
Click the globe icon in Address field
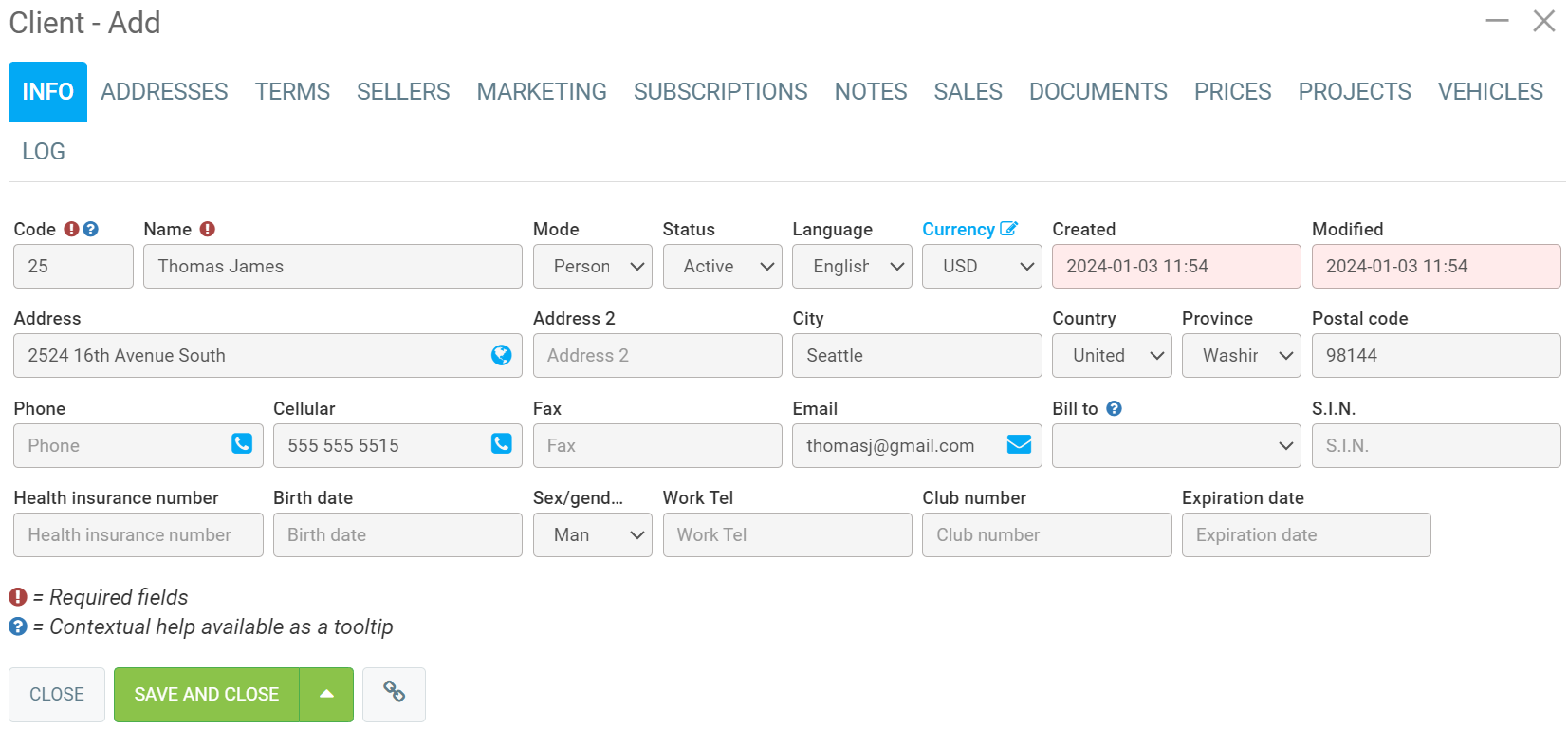pyautogui.click(x=501, y=355)
